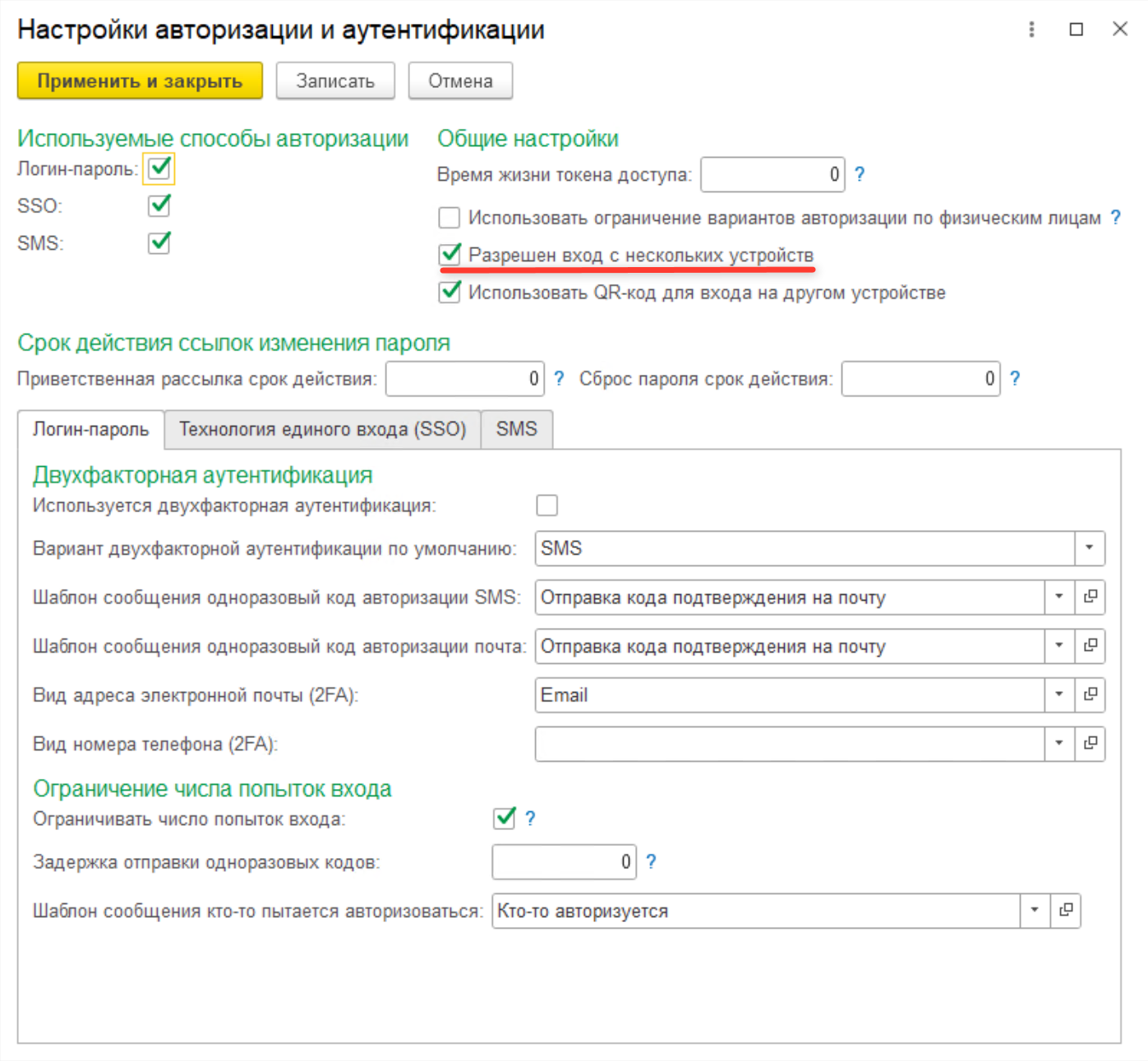The height and width of the screenshot is (1061, 1148).
Task: Expand default two-factor variant SMS dropdown
Action: [1089, 548]
